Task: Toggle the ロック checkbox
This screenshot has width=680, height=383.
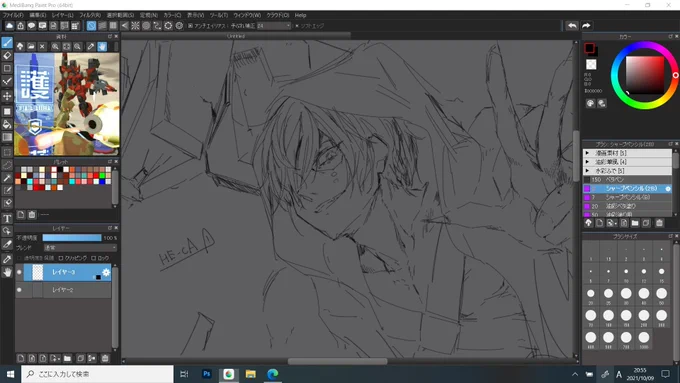Action: point(94,258)
